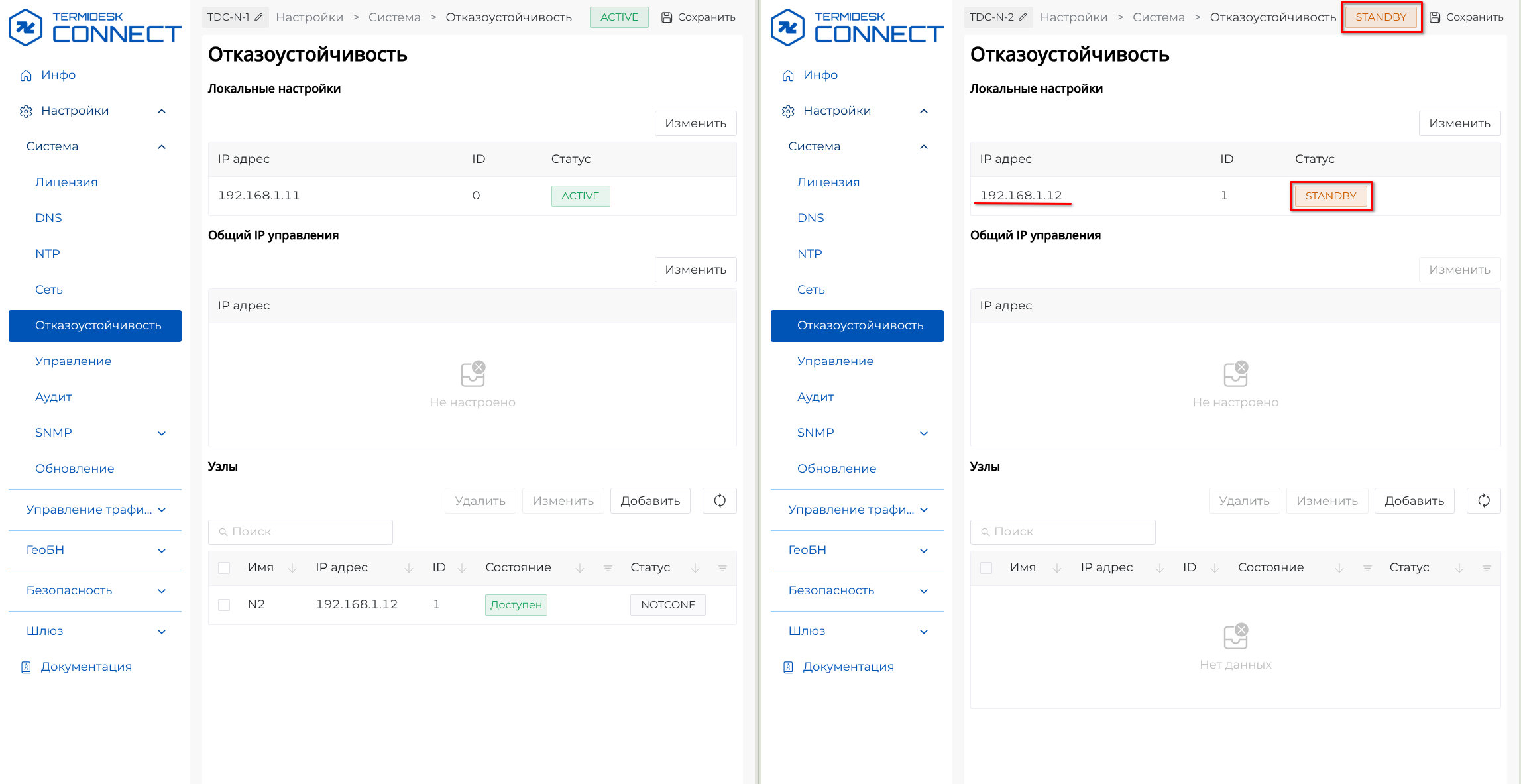Click Добавить button in left nodes panel
The image size is (1521, 784).
tap(649, 501)
